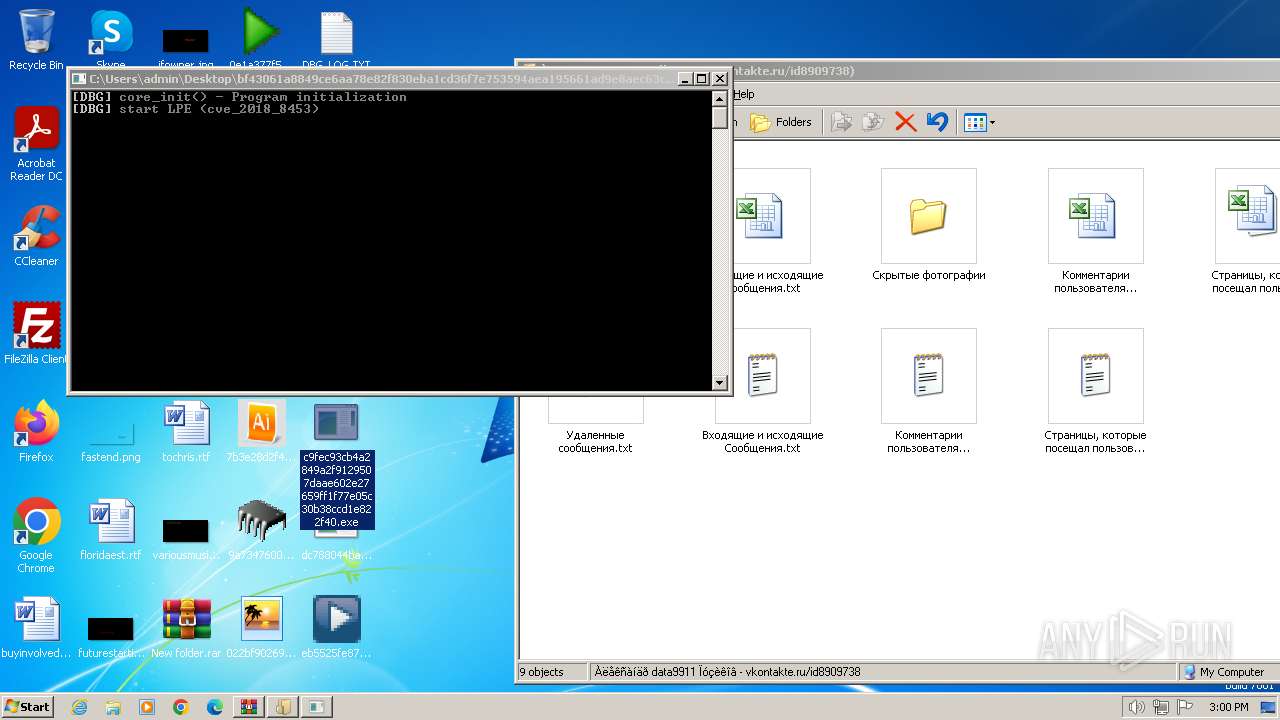
Task: Open the media player taskbar icon
Action: click(147, 707)
